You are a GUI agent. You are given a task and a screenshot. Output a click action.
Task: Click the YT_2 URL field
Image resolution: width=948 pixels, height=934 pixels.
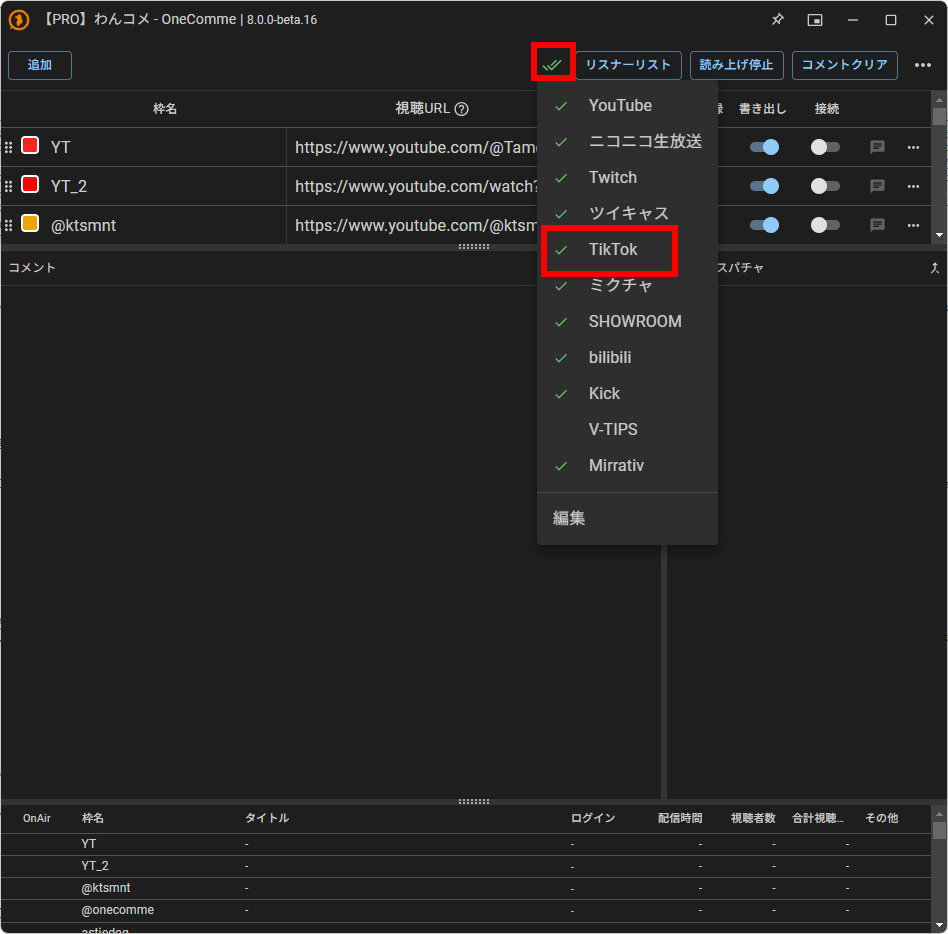point(413,186)
